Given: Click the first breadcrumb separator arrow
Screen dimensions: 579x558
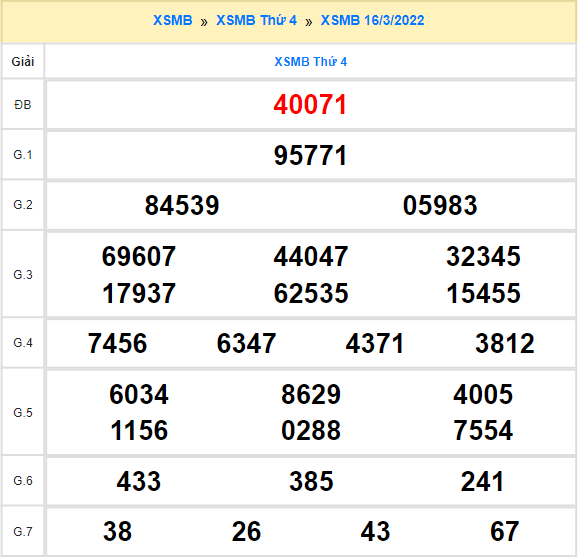Looking at the screenshot, I should point(204,22).
